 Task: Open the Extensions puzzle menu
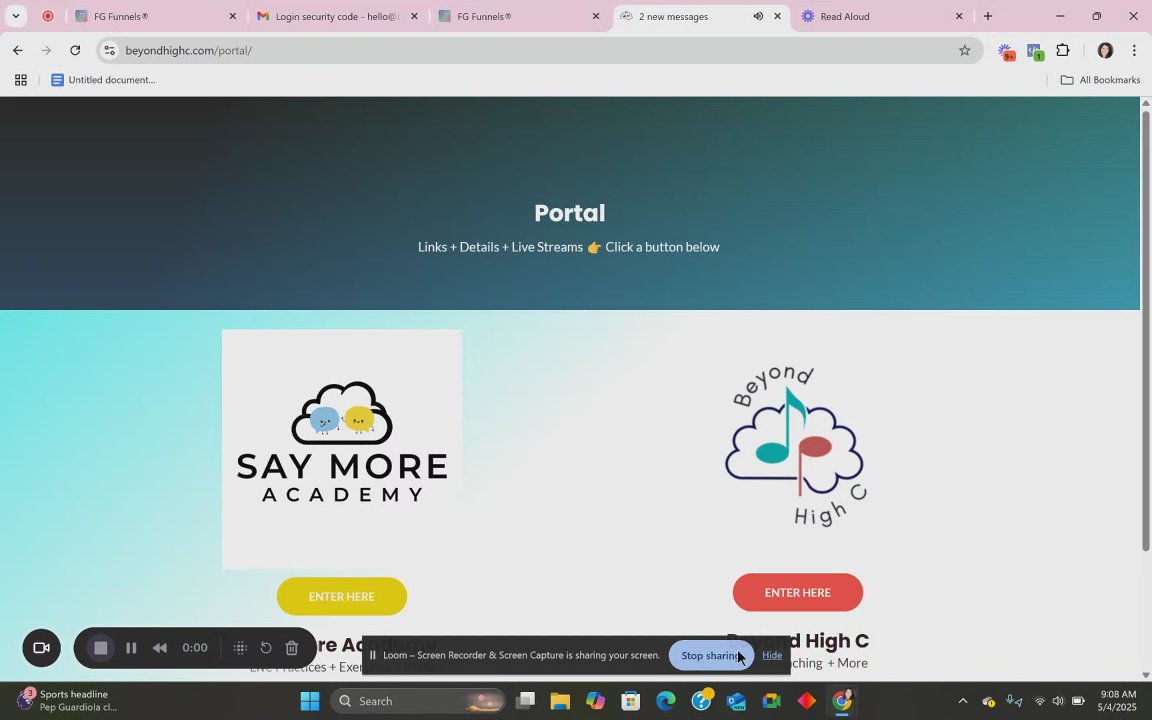click(1062, 50)
